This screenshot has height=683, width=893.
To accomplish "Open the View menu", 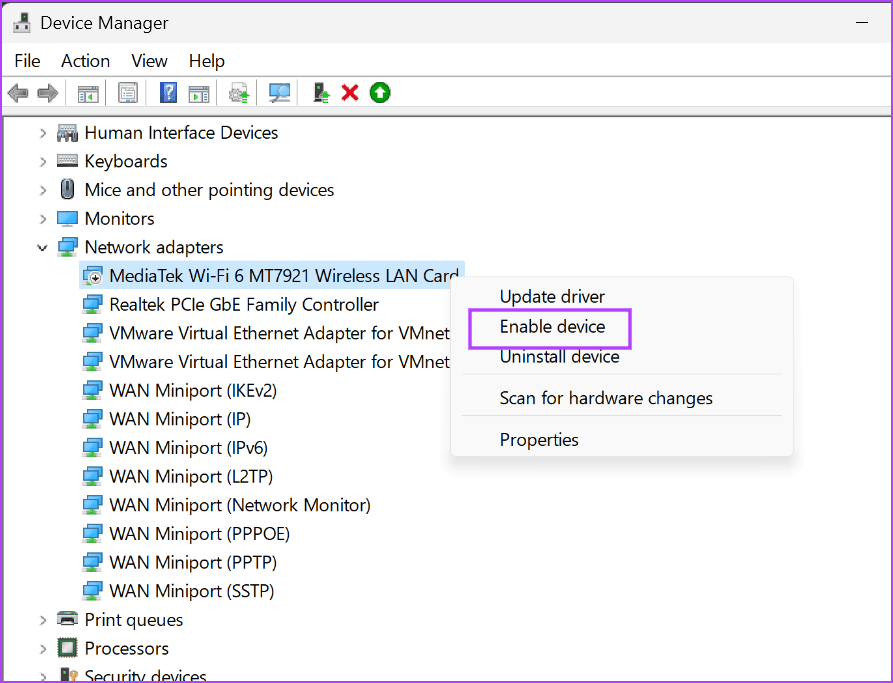I will [x=148, y=61].
